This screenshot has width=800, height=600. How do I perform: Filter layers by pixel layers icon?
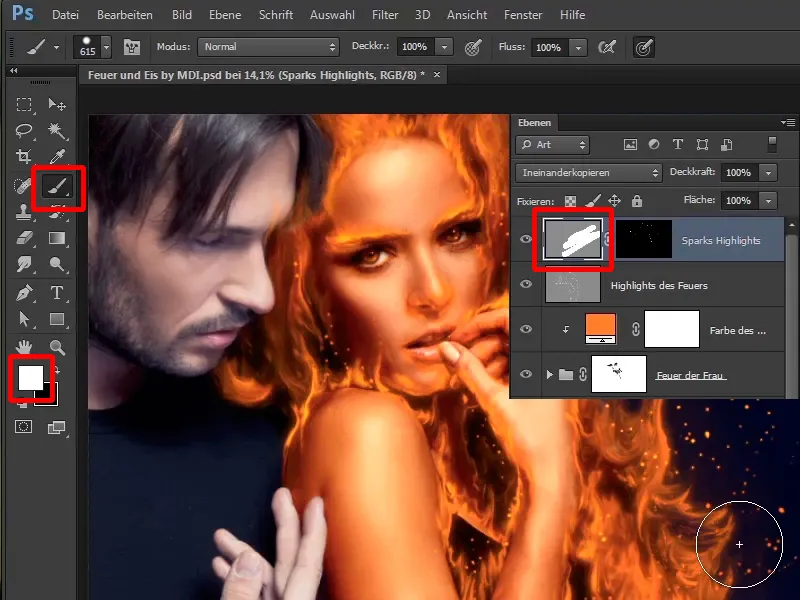630,145
